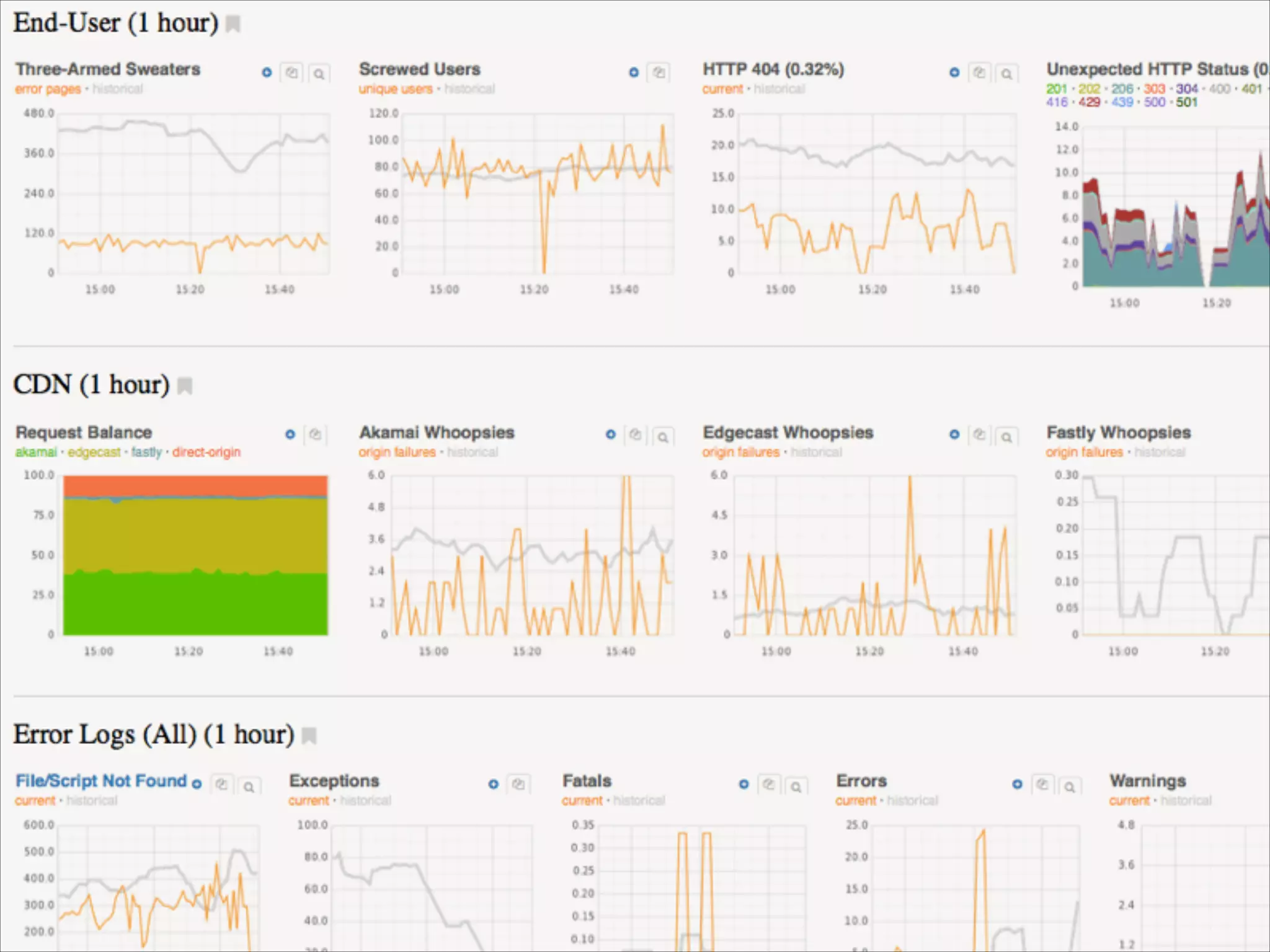Viewport: 1270px width, 952px height.
Task: Toggle the akamai series in Request Balance legend
Action: (x=36, y=452)
